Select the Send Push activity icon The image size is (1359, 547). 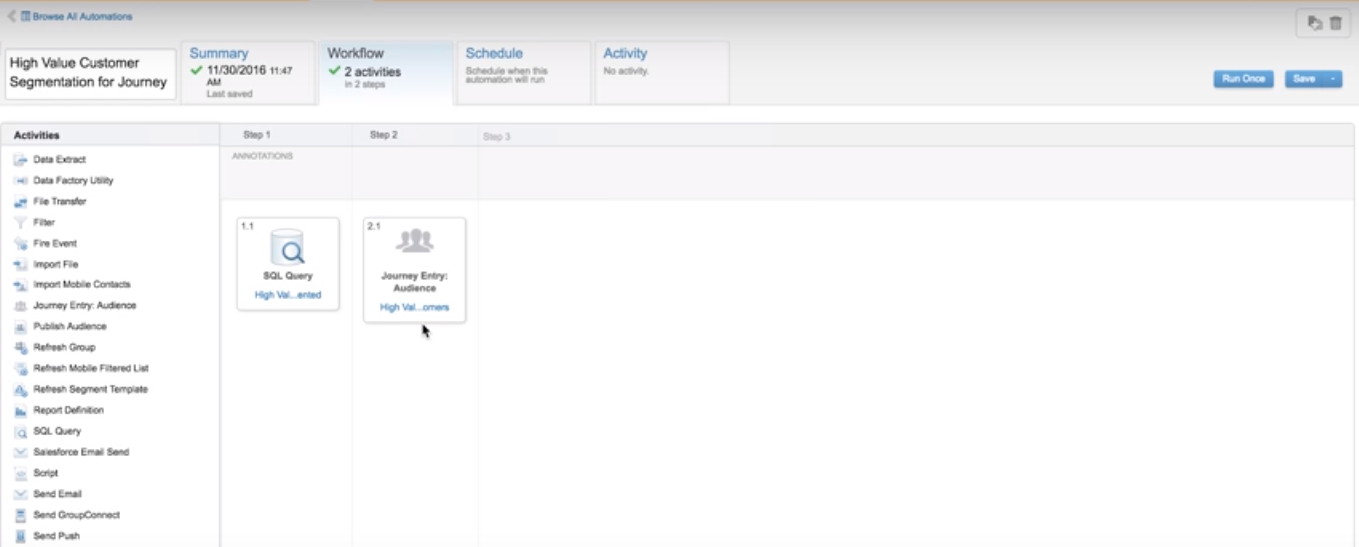click(x=20, y=537)
